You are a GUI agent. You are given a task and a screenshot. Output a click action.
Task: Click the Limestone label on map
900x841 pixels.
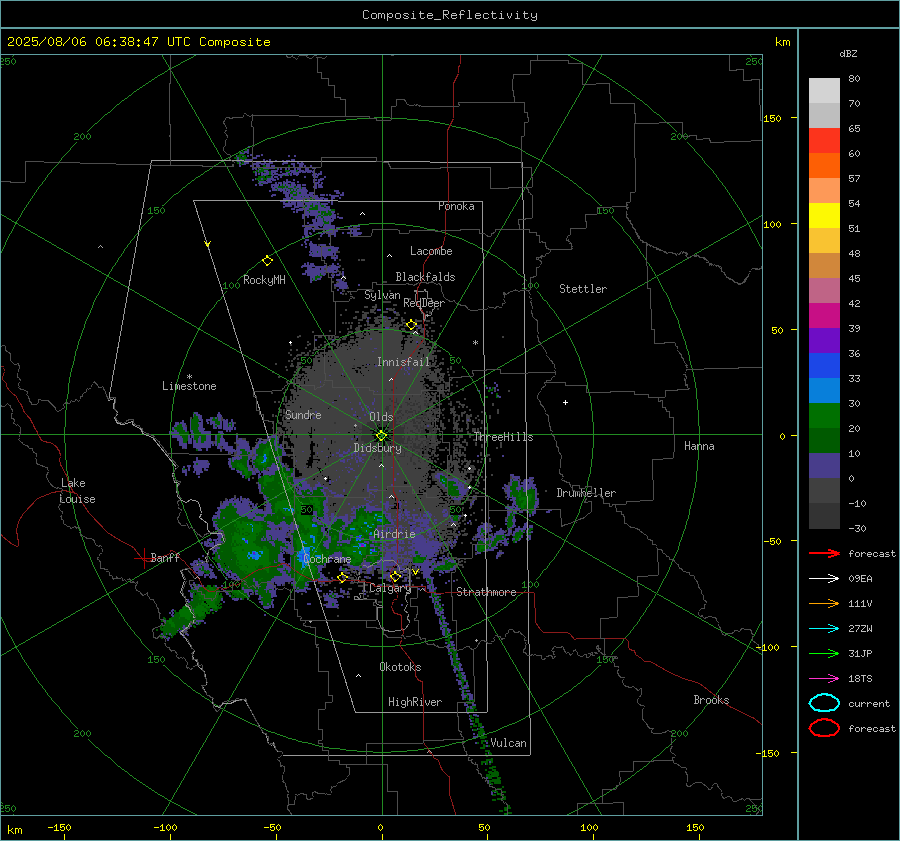tap(189, 386)
